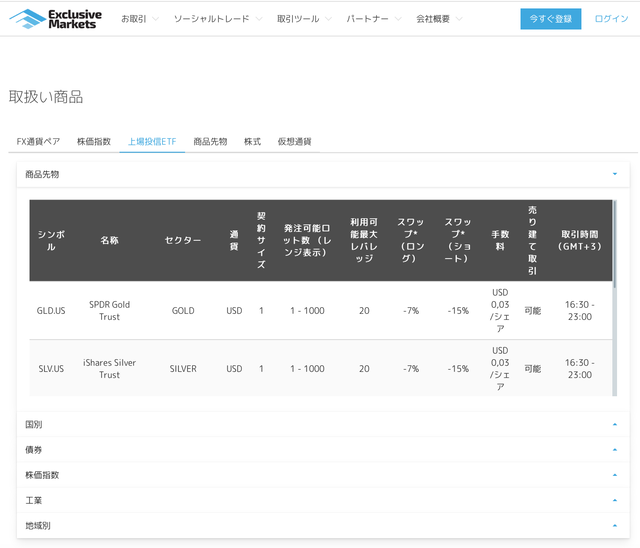Expand the 工業 accordion section

point(323,500)
